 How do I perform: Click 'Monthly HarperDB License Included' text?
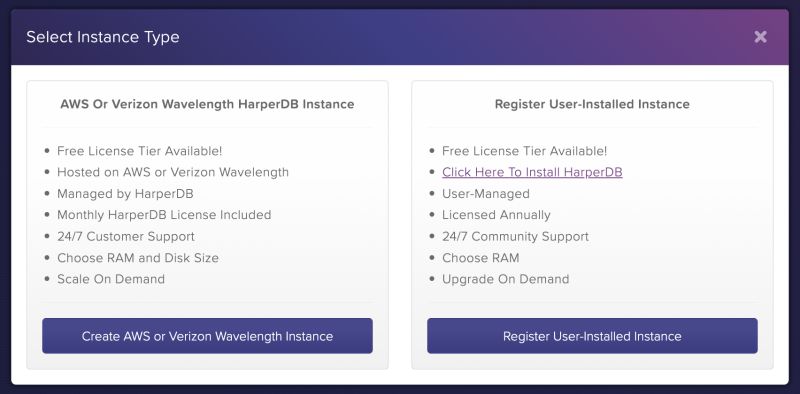[164, 215]
